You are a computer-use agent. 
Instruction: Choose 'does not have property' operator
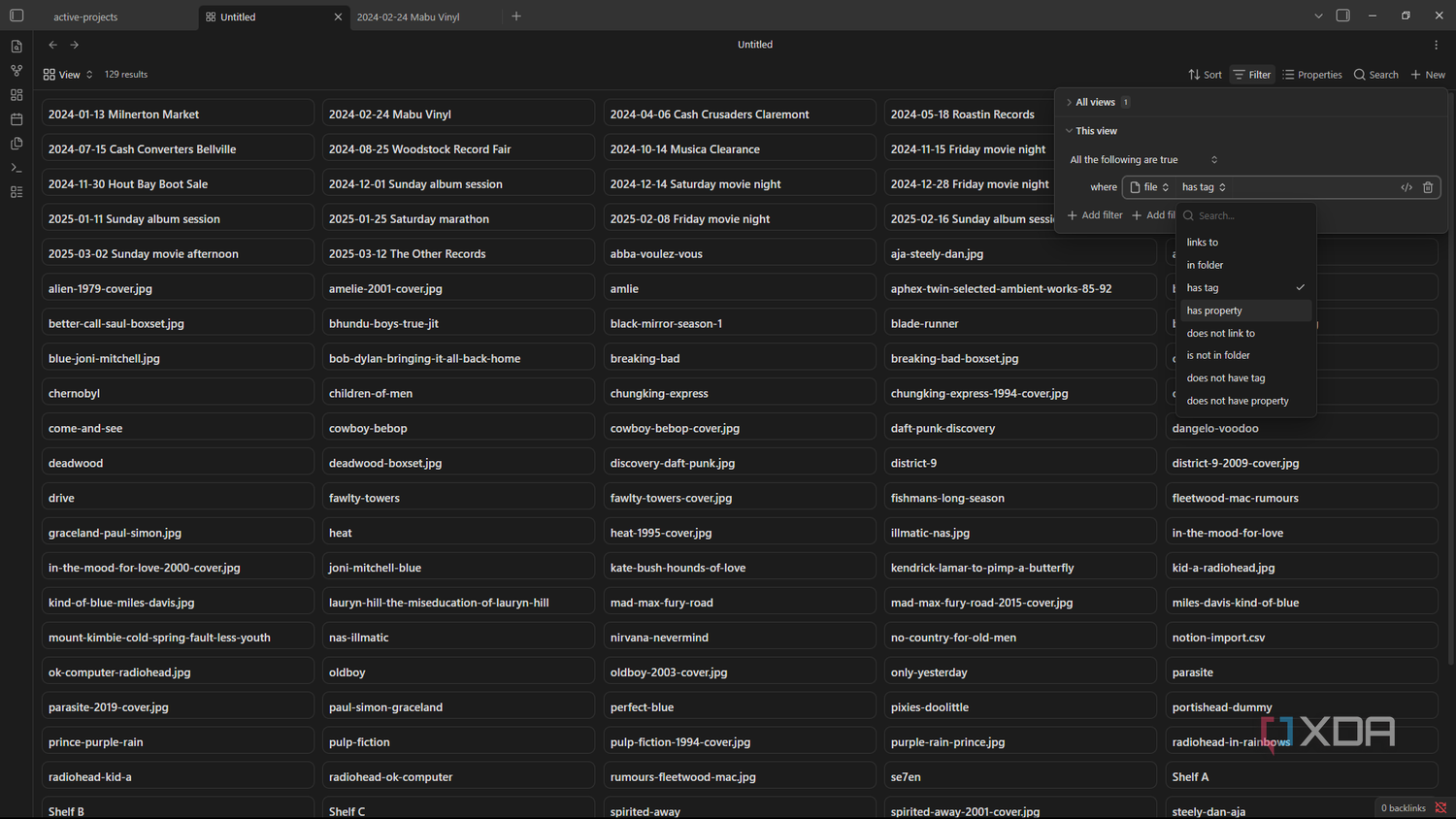(1246, 401)
